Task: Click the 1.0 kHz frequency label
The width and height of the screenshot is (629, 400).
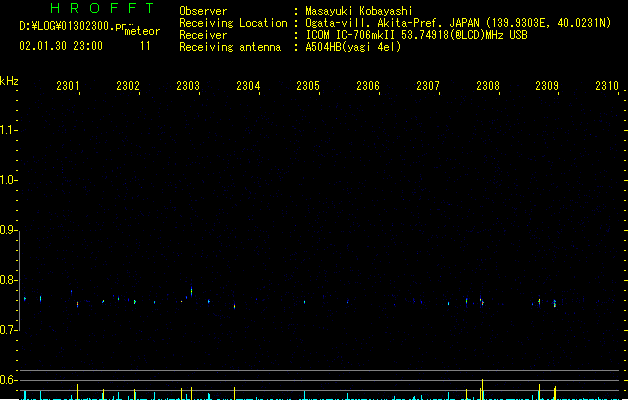Action: click(x=7, y=180)
